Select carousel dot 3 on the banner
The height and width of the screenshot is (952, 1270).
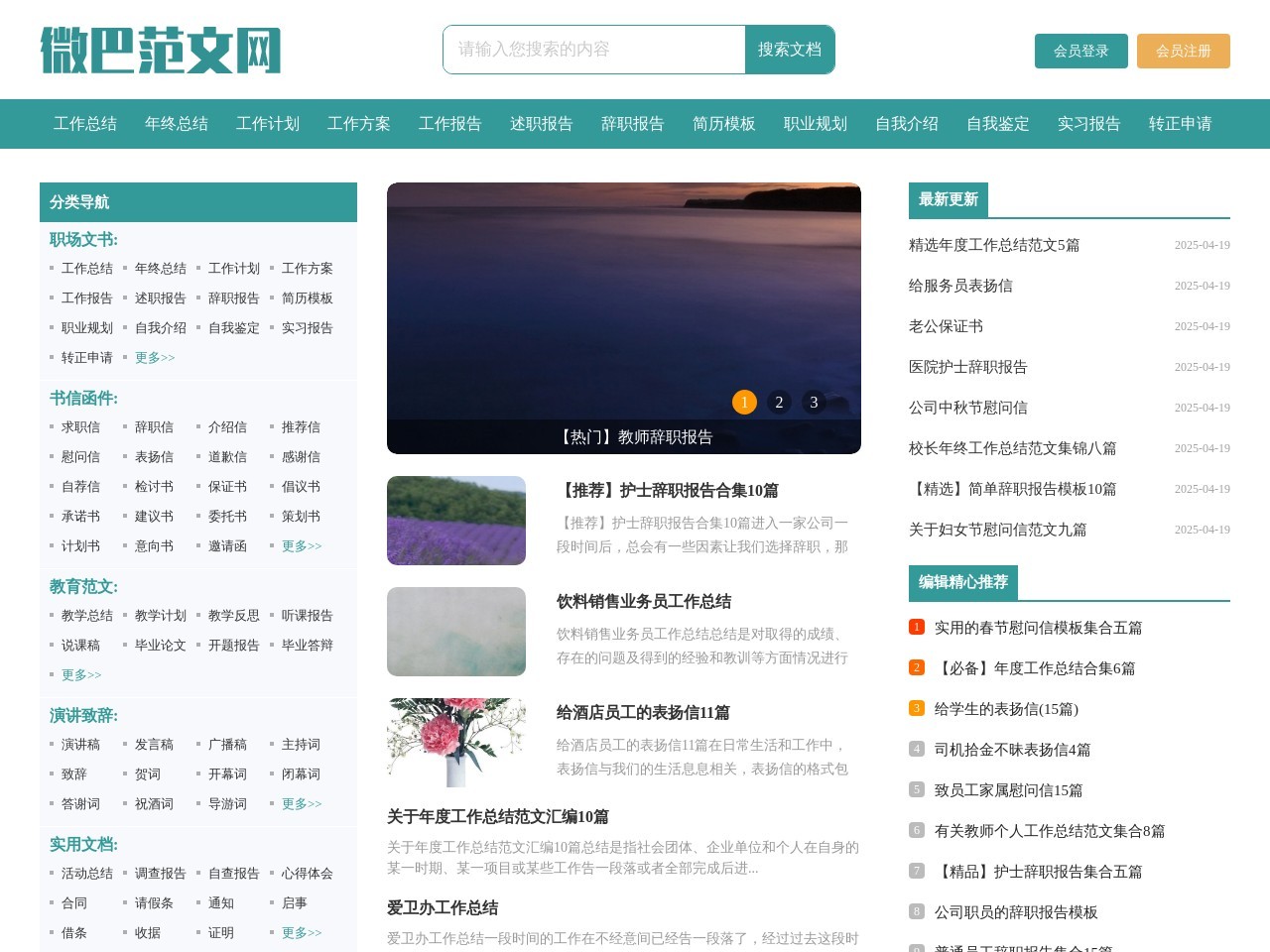814,402
